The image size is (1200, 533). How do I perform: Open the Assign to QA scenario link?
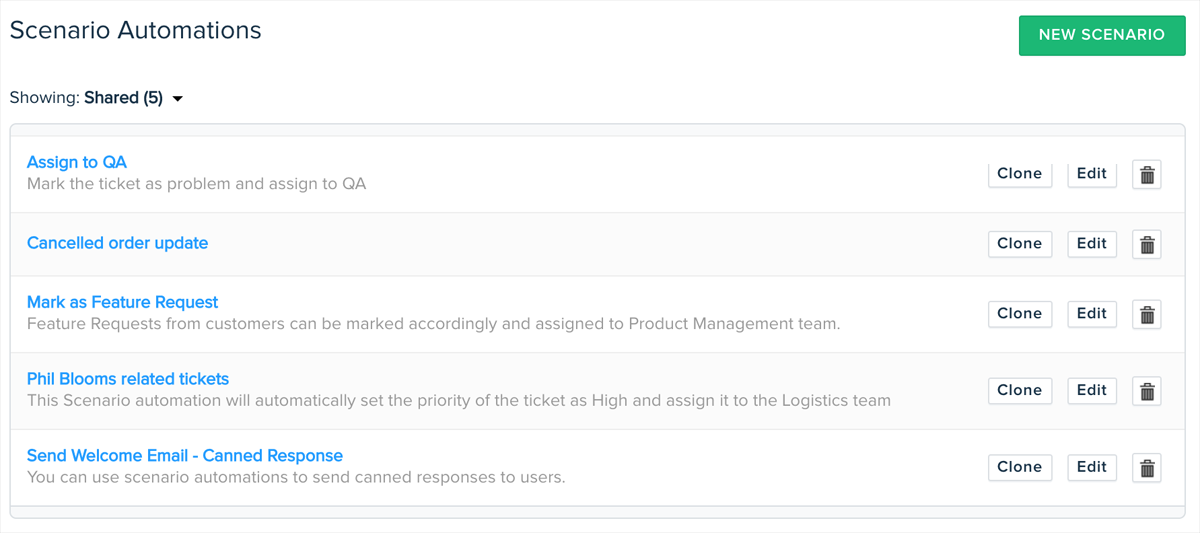[x=77, y=162]
